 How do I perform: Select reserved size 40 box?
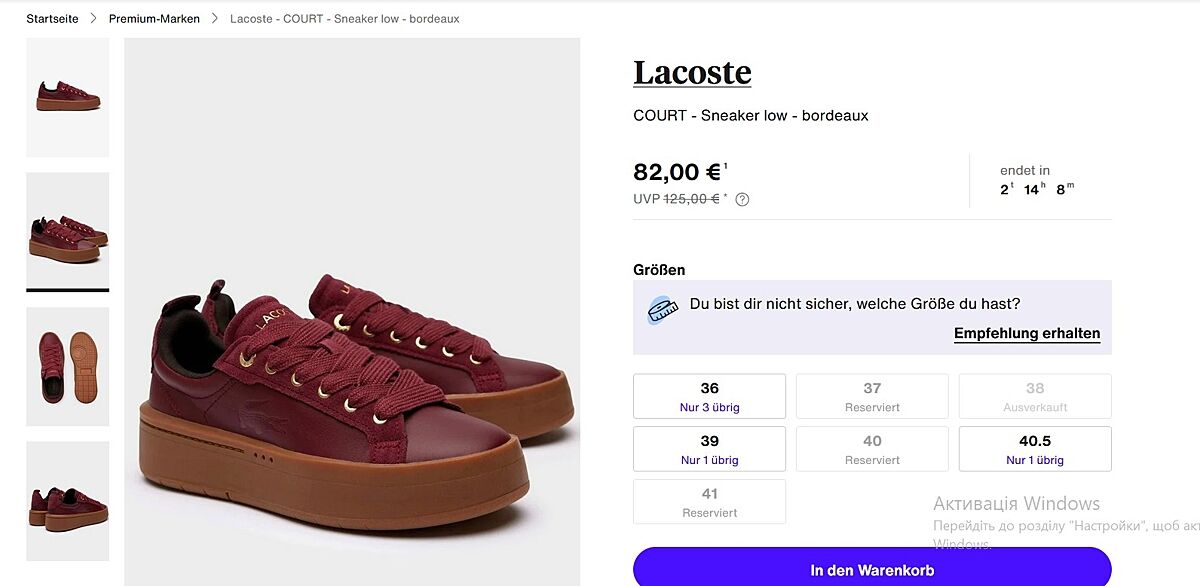click(872, 449)
